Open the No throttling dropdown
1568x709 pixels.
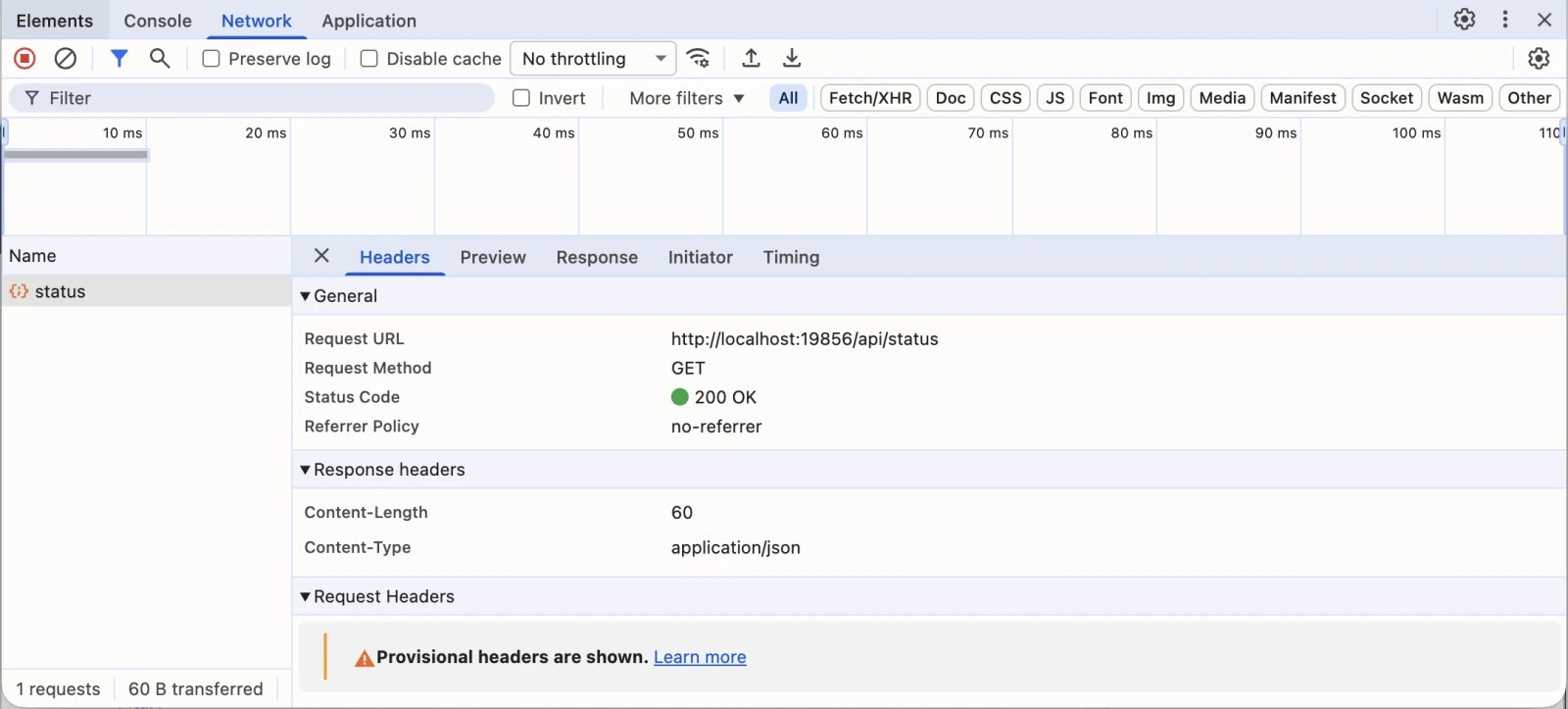593,59
